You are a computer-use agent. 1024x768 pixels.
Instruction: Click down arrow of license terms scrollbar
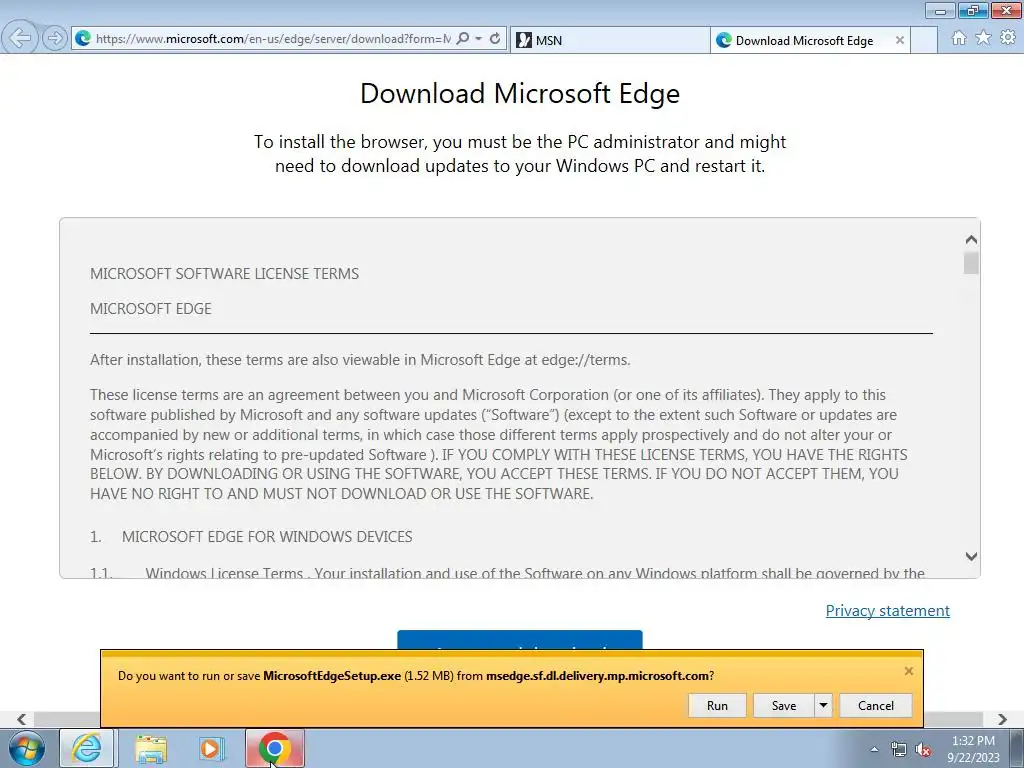click(971, 556)
